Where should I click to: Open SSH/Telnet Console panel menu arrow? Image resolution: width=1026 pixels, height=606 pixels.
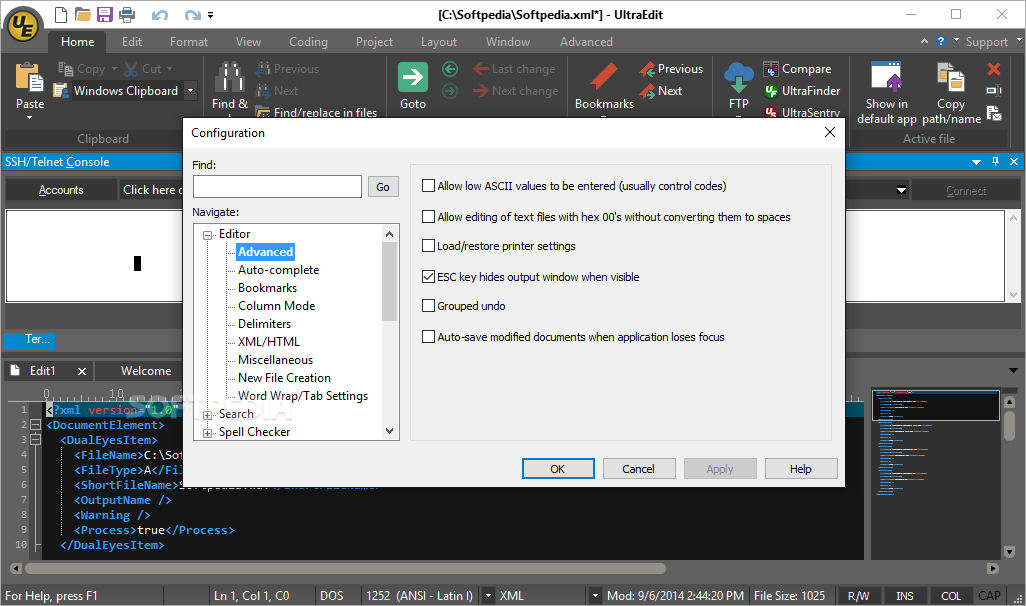coord(976,162)
